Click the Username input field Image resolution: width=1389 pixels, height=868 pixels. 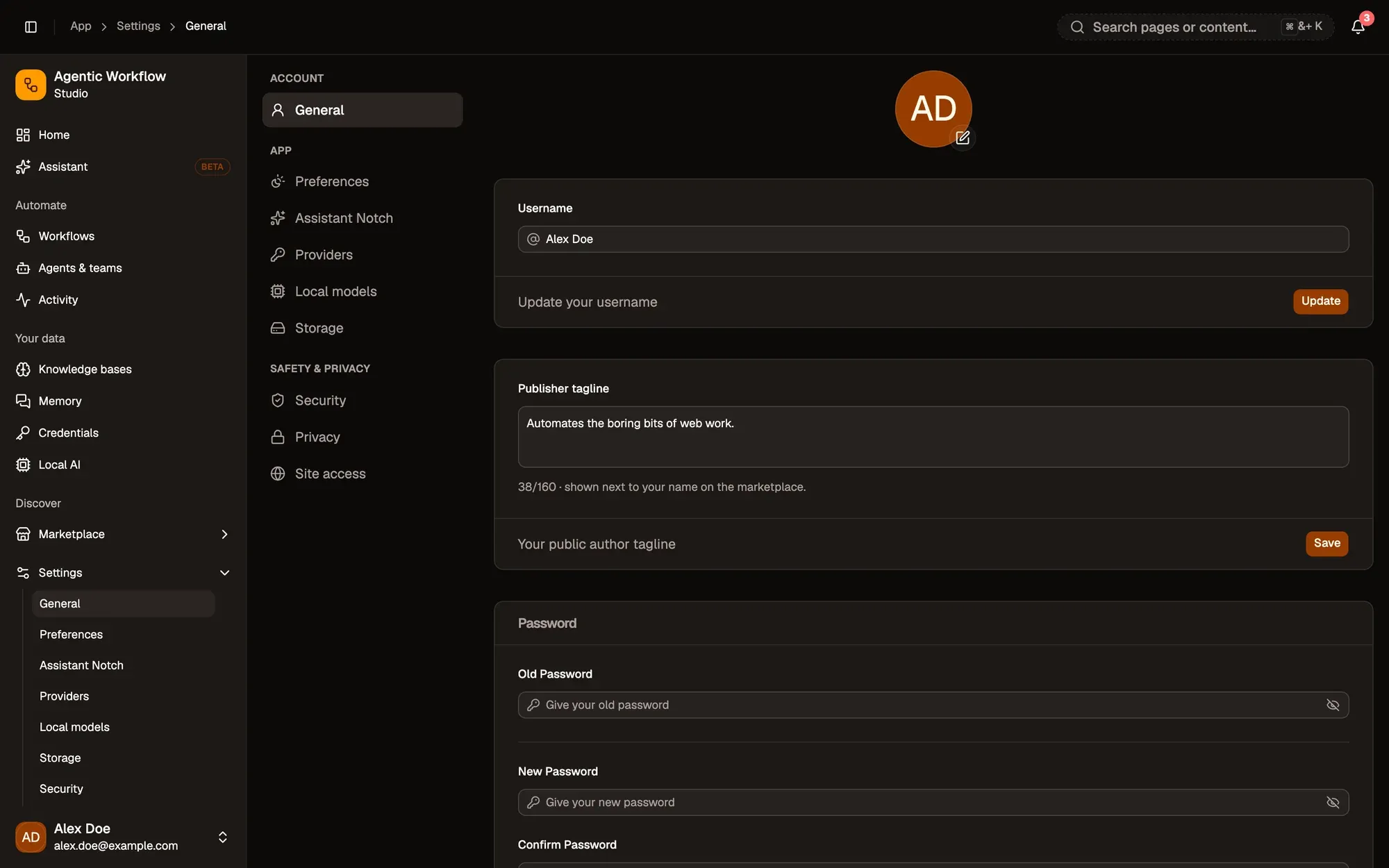[x=933, y=239]
